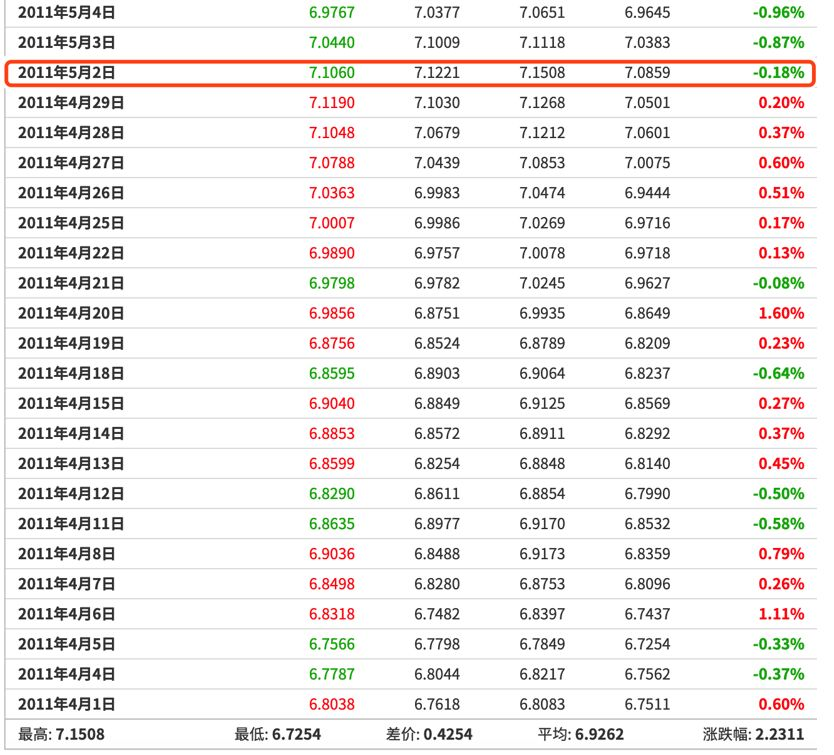Select the -0.96% change value
Image resolution: width=834 pixels, height=755 pixels.
tap(778, 12)
